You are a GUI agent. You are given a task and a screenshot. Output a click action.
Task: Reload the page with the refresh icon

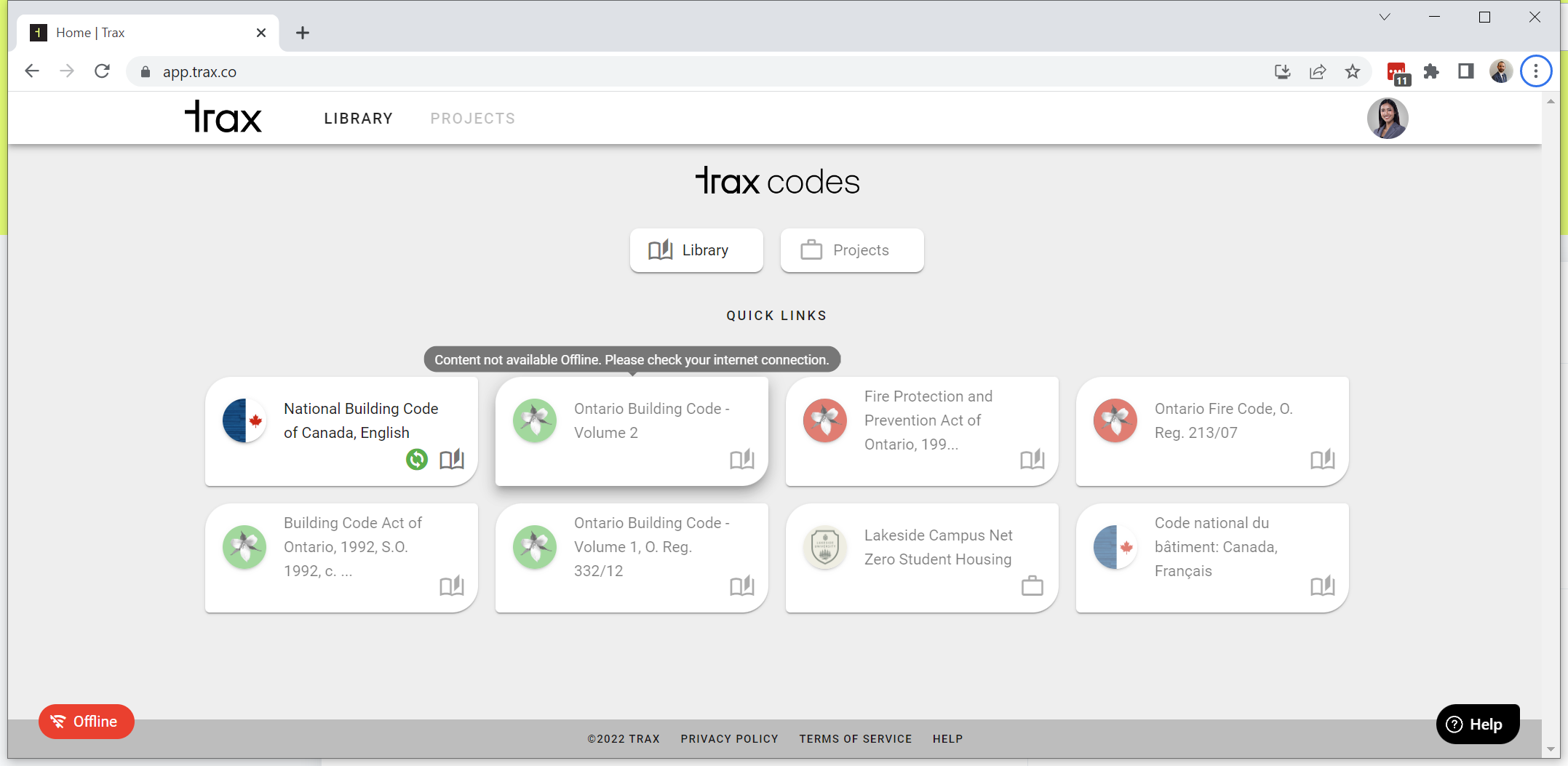[x=103, y=71]
